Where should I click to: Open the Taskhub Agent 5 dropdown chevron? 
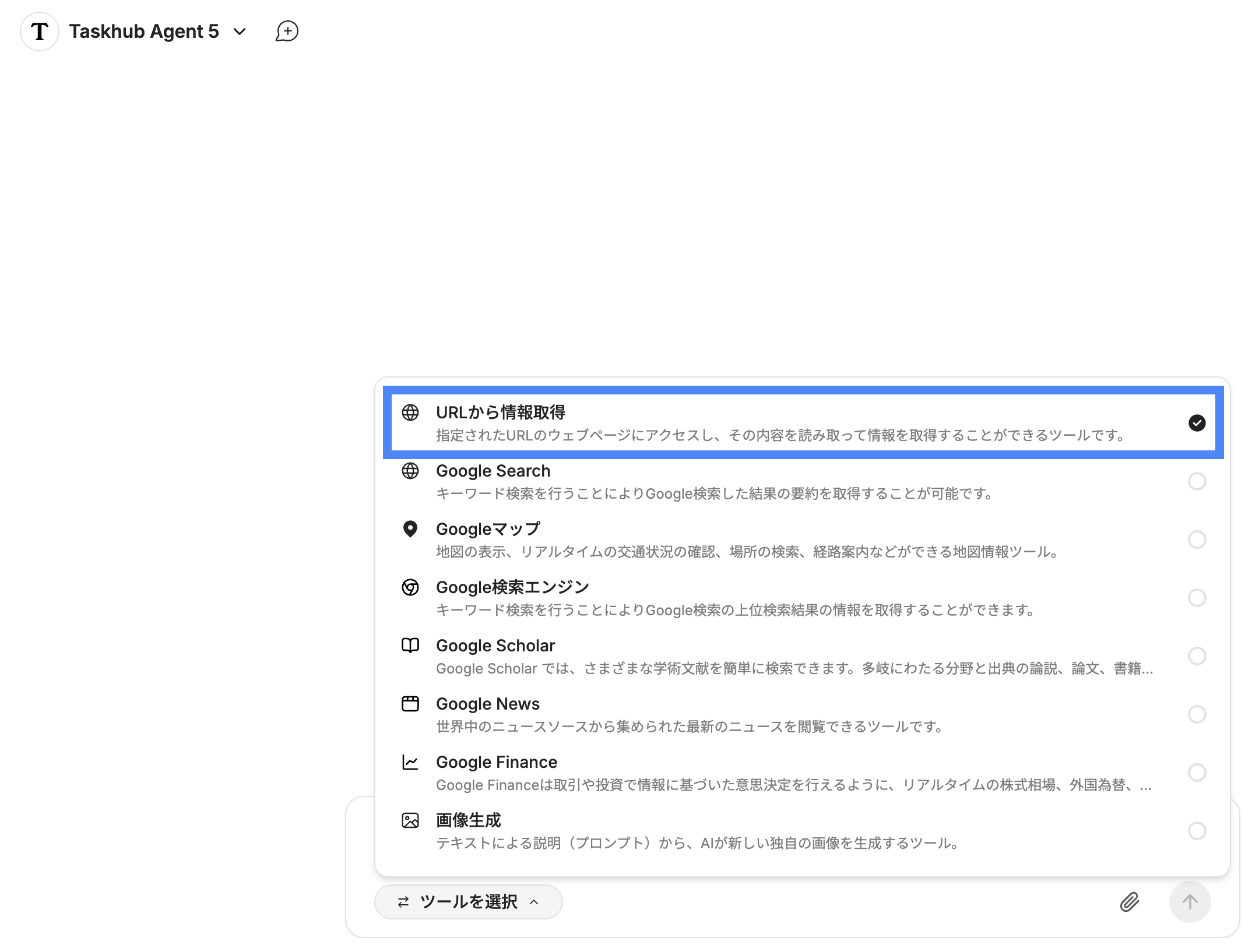pos(240,31)
